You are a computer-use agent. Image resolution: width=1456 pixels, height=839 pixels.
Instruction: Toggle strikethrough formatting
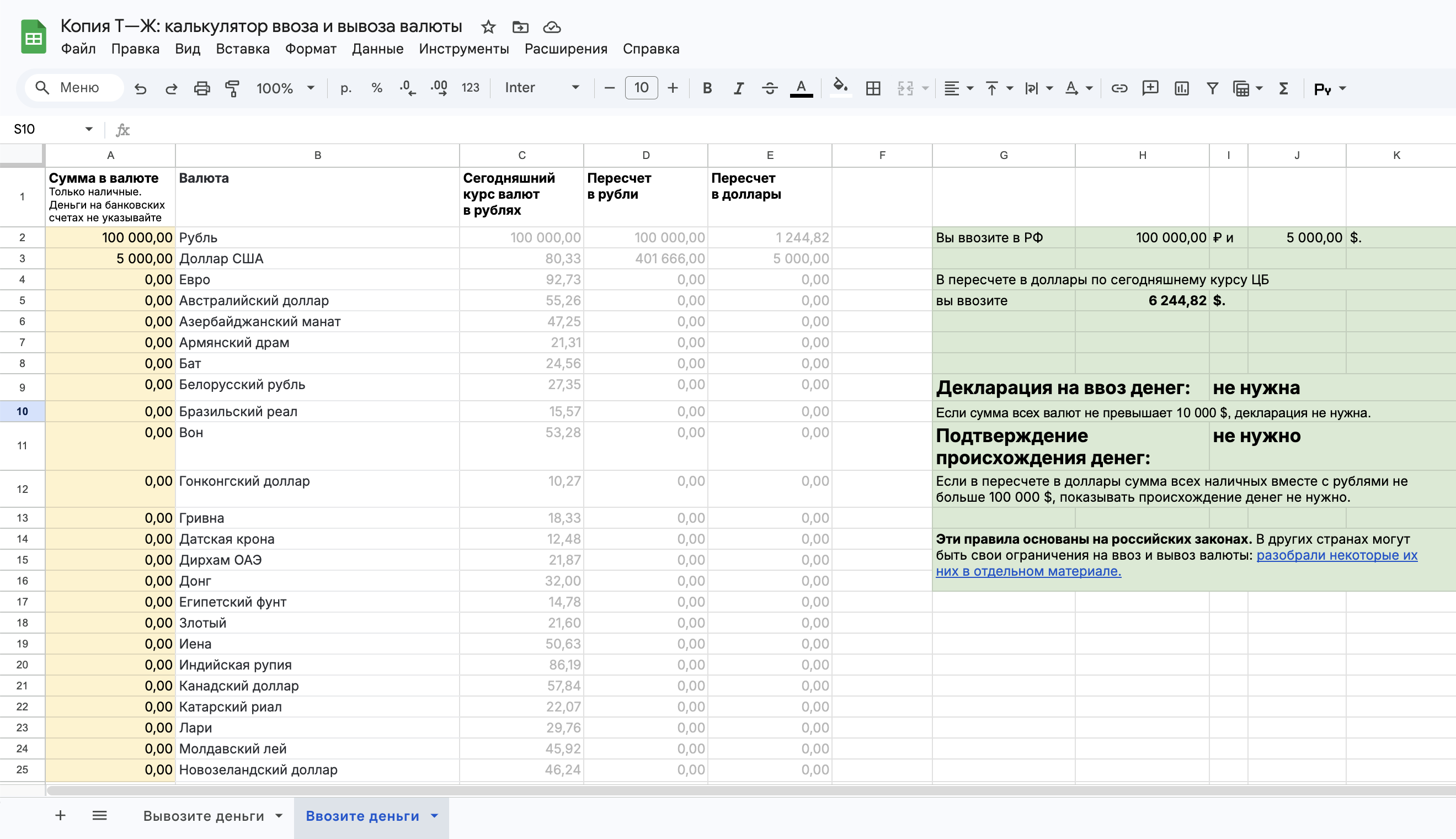769,88
